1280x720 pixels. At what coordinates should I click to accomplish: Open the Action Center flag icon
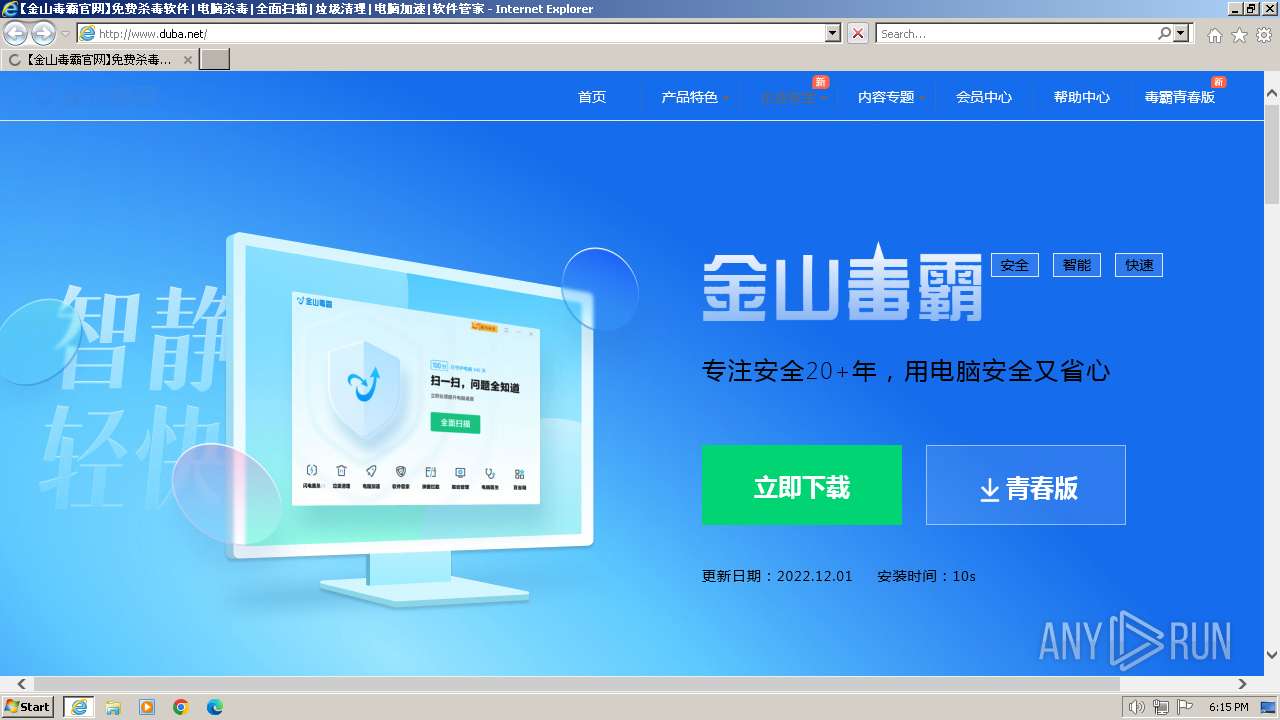coord(1185,707)
